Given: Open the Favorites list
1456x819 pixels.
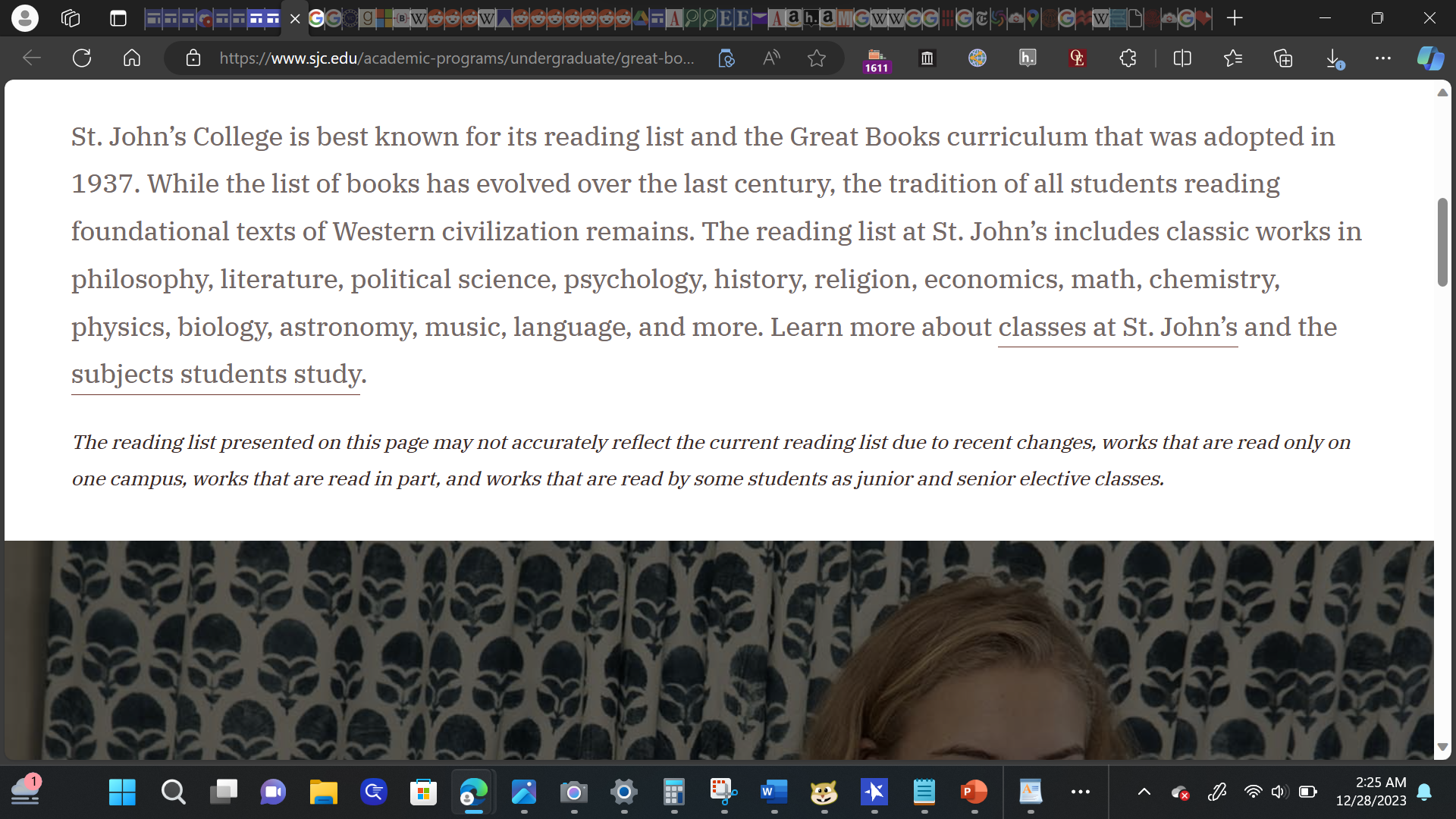Looking at the screenshot, I should tap(1232, 58).
